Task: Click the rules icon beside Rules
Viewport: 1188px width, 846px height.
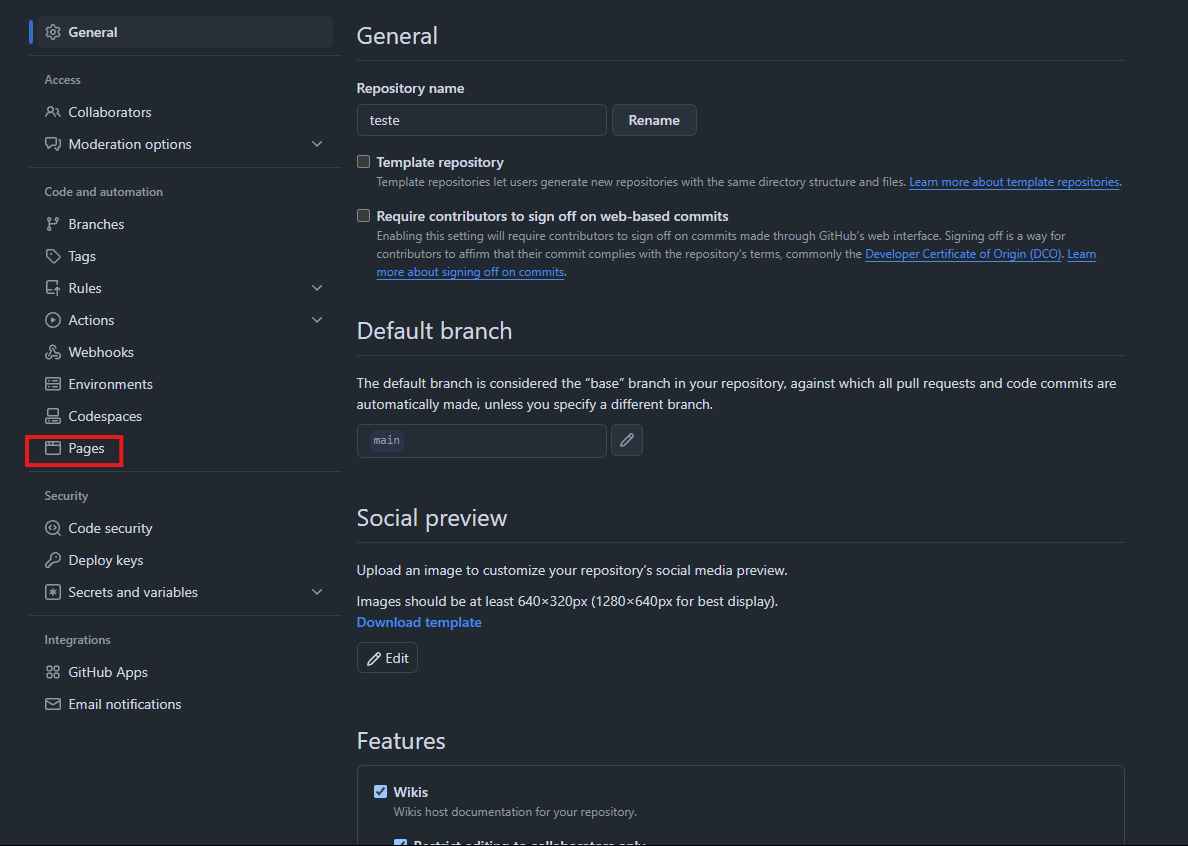Action: [x=52, y=288]
